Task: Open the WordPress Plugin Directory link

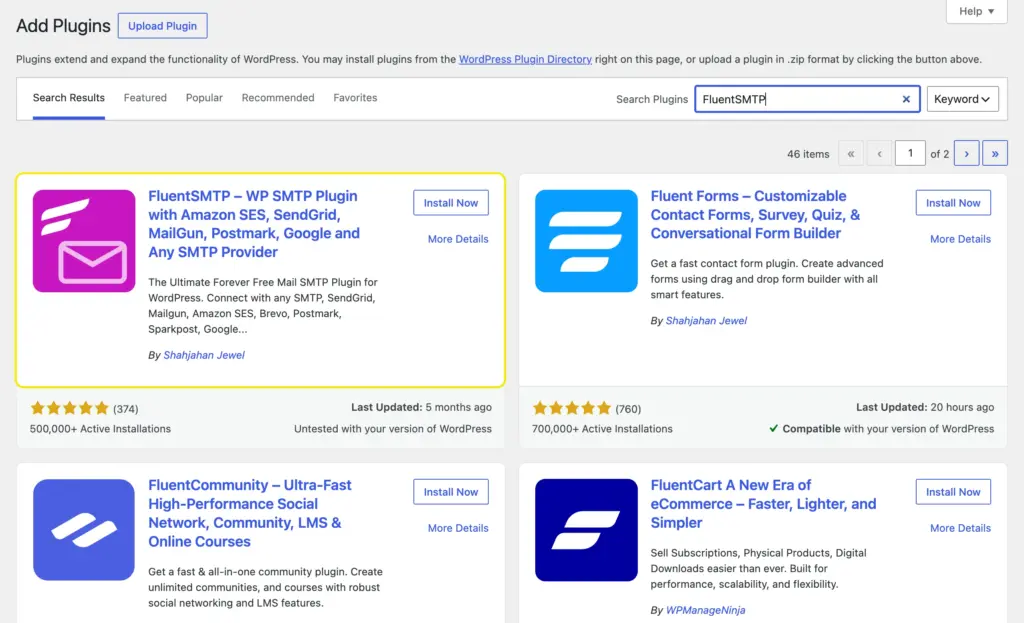Action: [x=525, y=59]
